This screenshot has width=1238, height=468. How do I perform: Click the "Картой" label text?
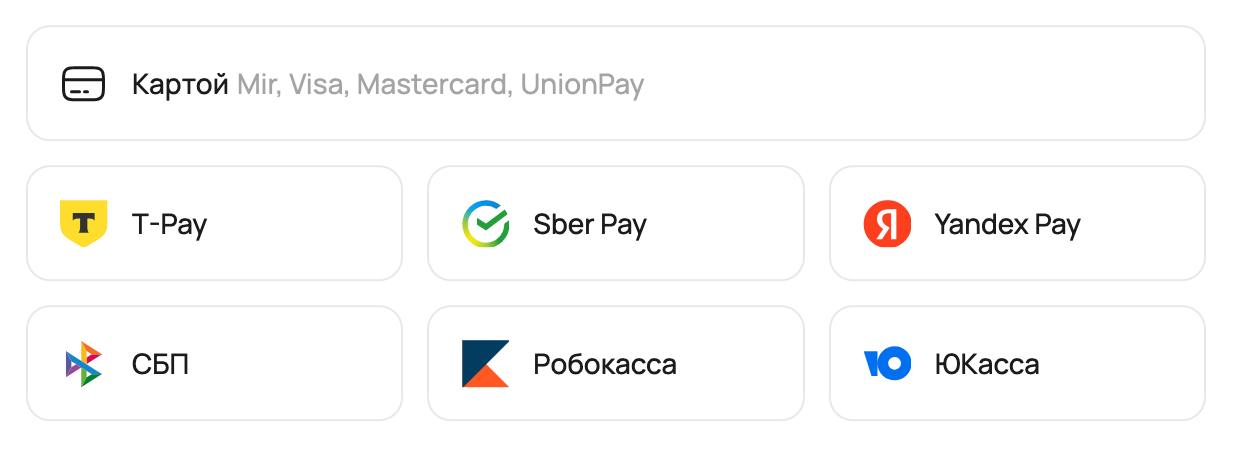(180, 85)
